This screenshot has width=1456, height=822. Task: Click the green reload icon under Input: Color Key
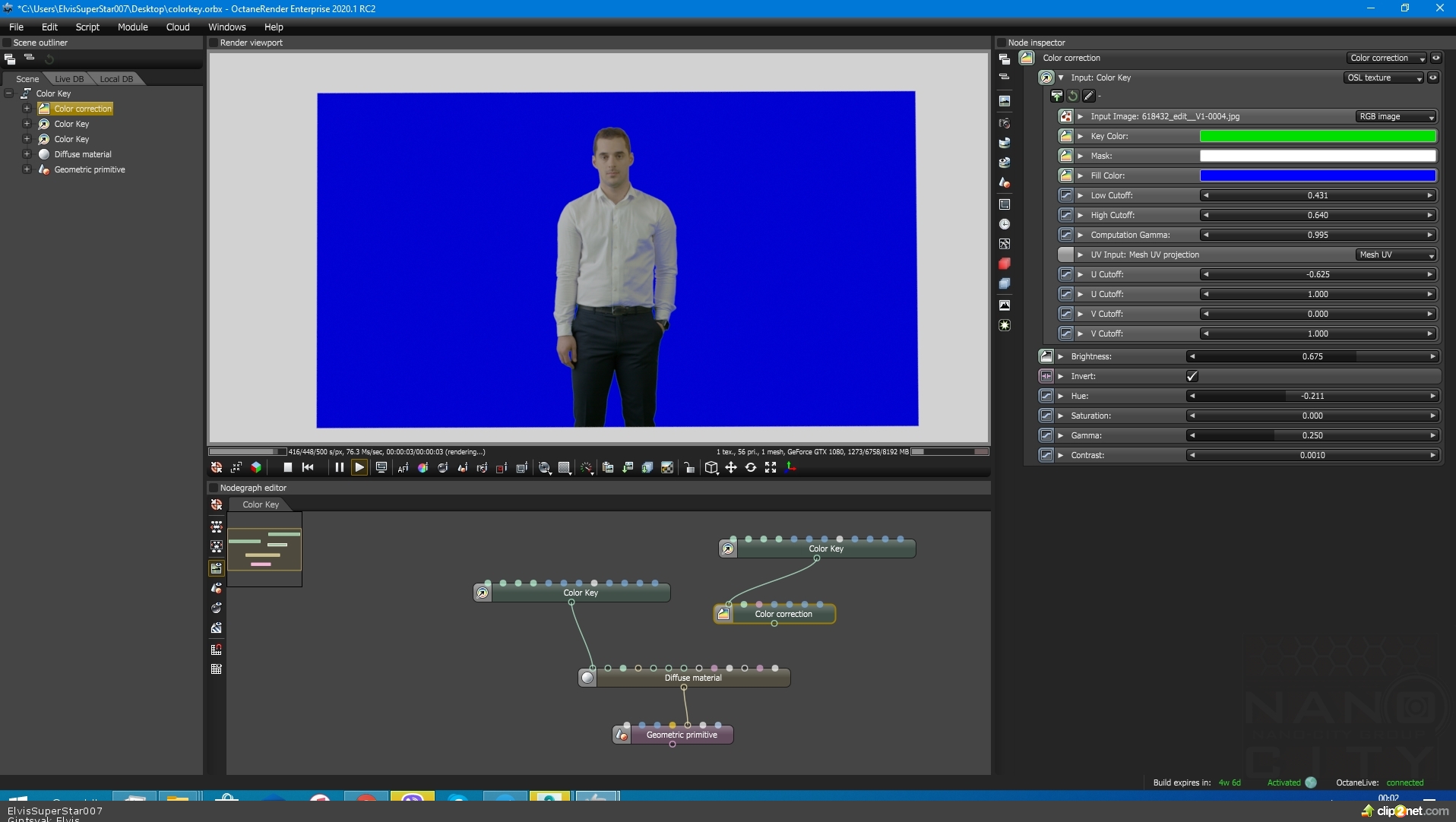pos(1073,96)
